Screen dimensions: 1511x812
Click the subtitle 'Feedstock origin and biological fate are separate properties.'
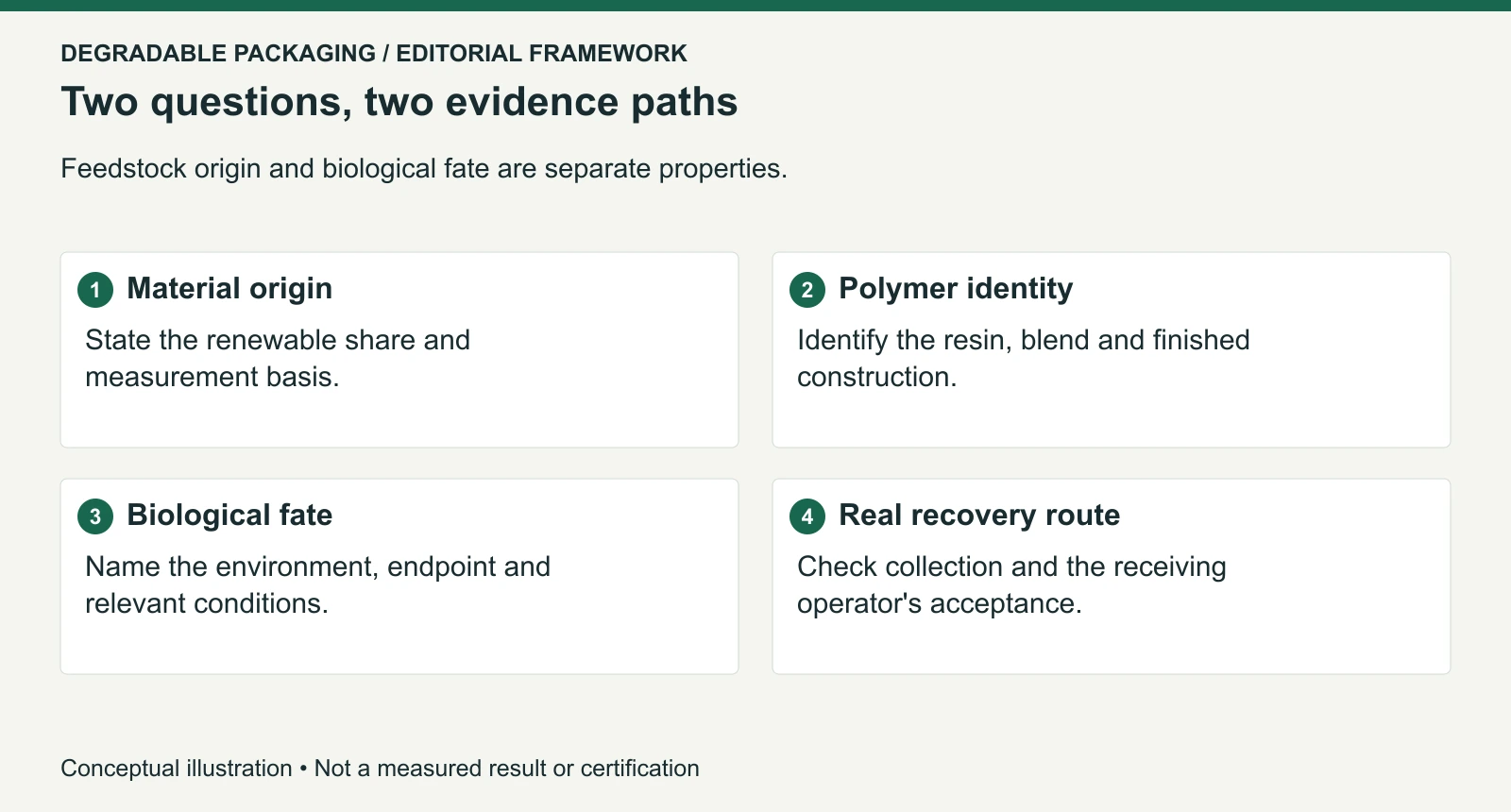424,168
